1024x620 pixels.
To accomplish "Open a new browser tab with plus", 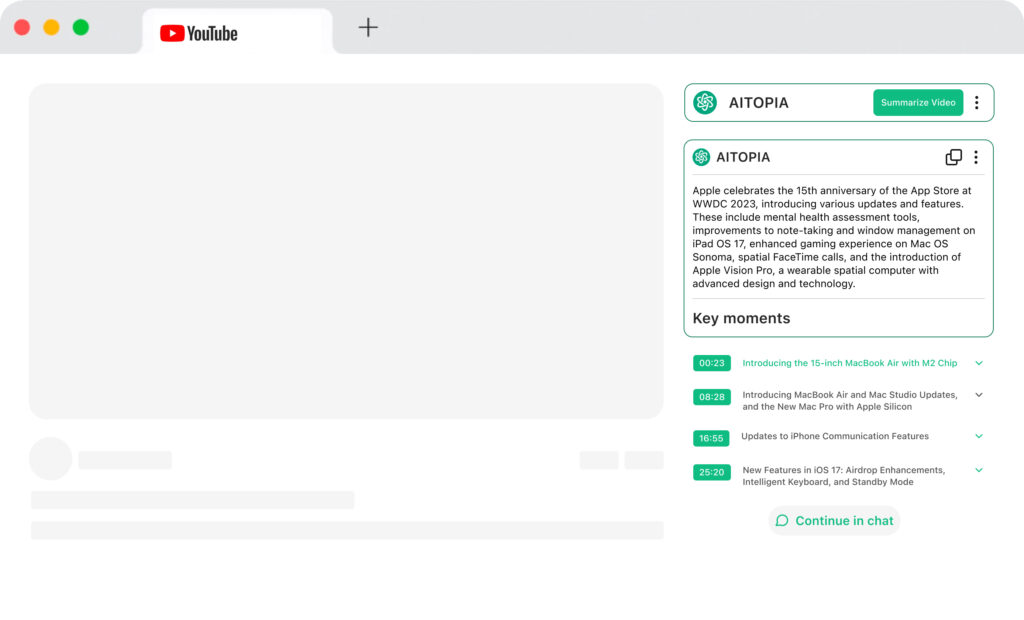I will coord(368,27).
